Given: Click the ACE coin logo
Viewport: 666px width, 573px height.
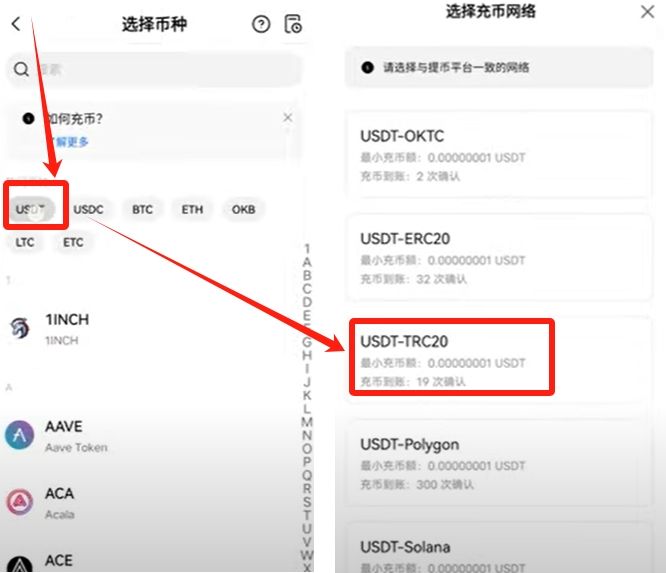Looking at the screenshot, I should pos(19,563).
